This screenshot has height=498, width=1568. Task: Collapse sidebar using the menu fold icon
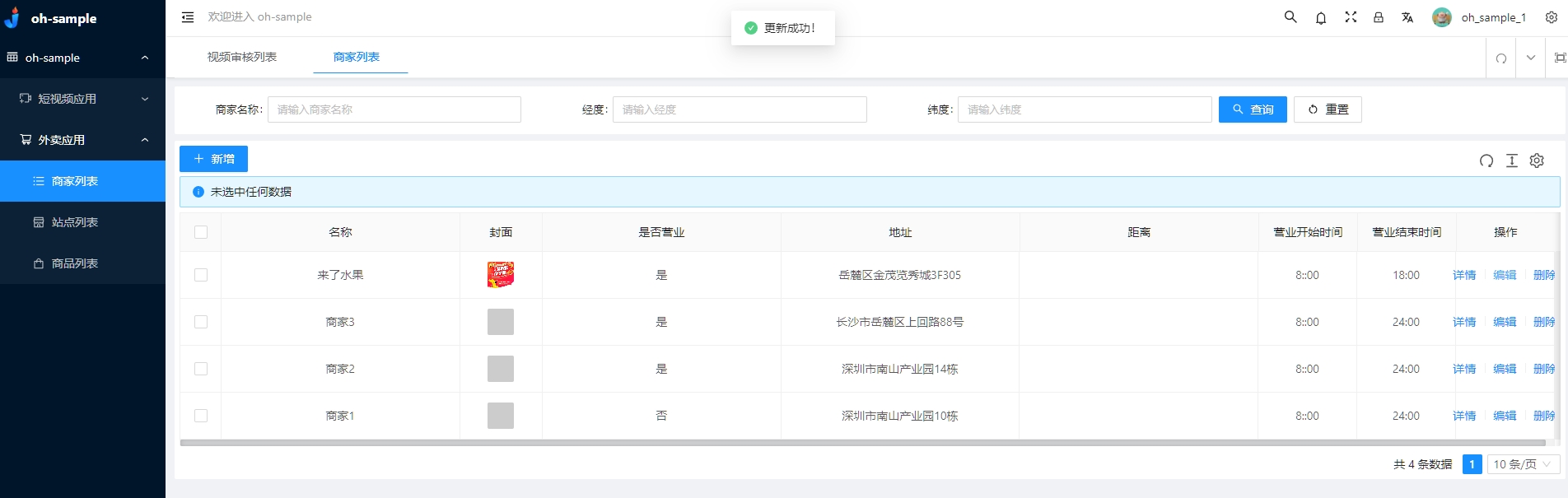[x=188, y=17]
